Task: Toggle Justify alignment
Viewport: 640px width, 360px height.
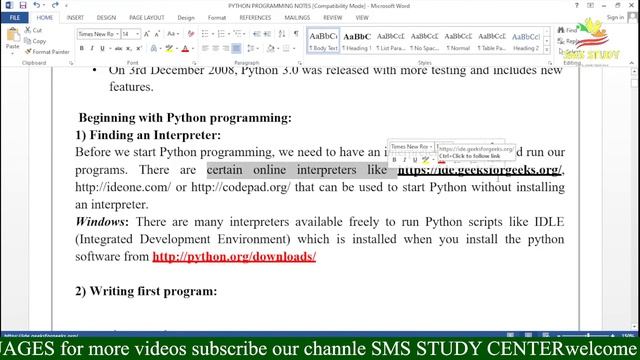Action: pos(236,49)
